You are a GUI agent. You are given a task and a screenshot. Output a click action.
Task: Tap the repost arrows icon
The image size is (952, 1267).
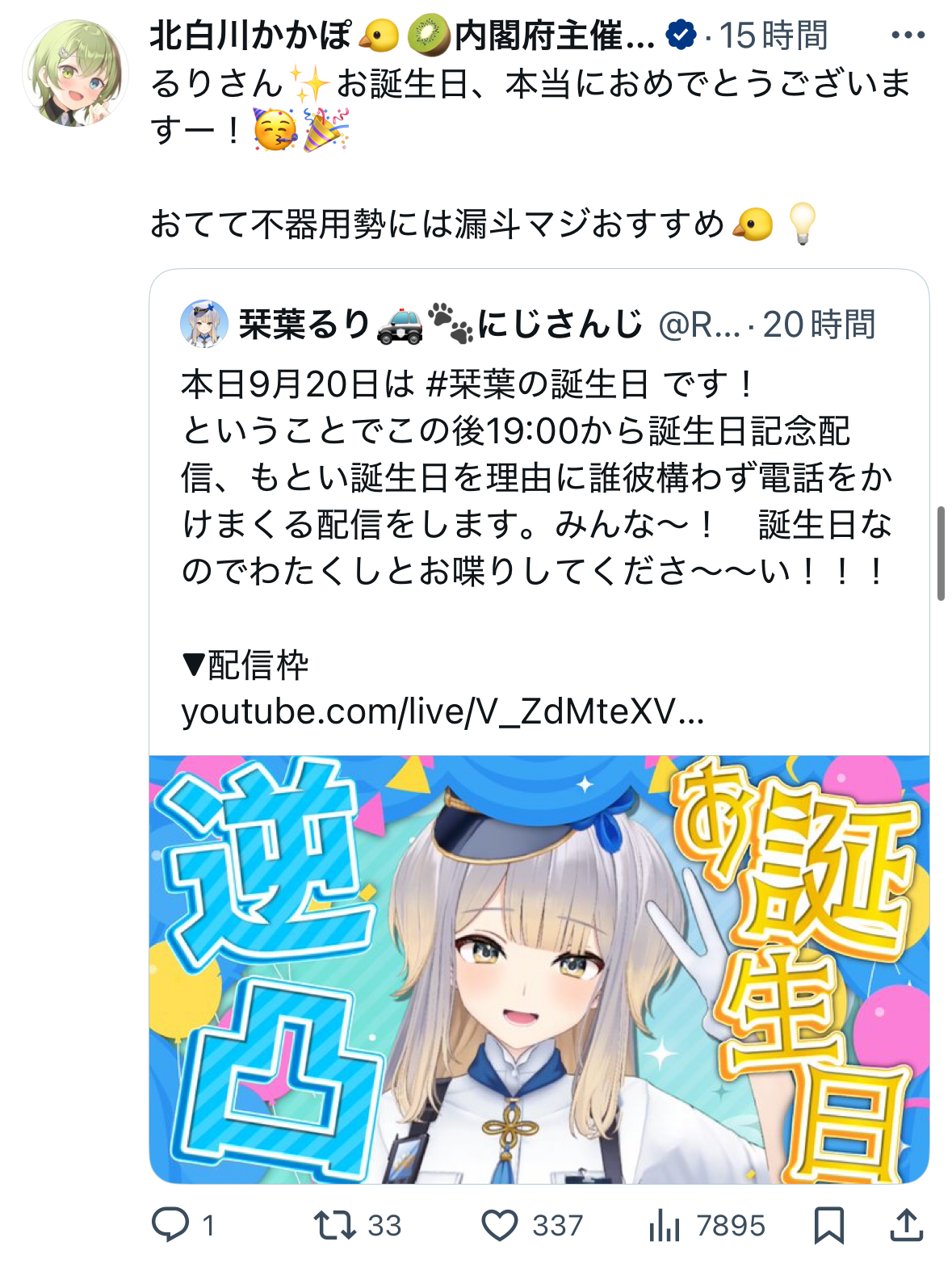(335, 1224)
